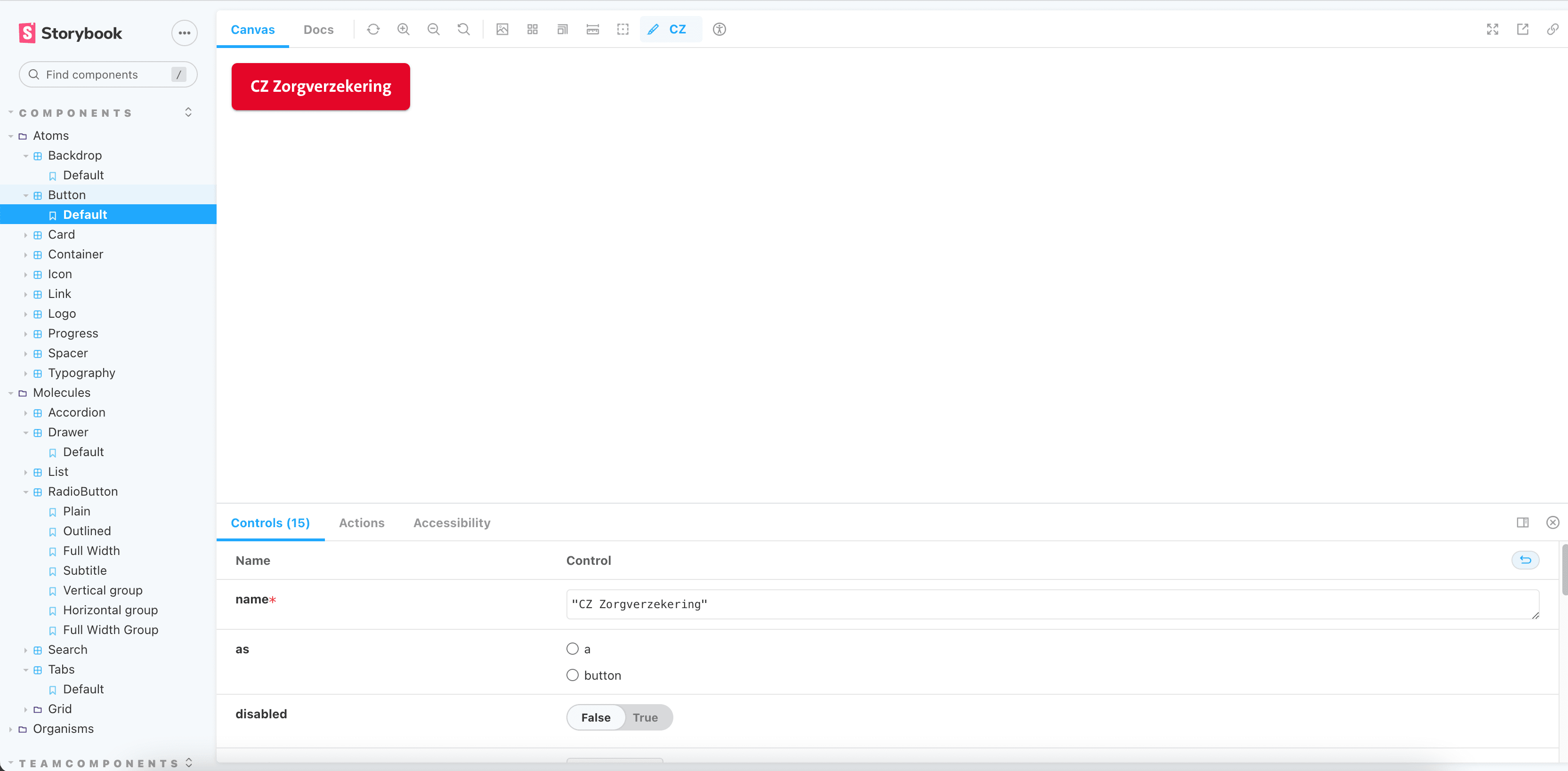Screen dimensions: 1568x771
Task: Enter full screen mode
Action: point(1492,29)
